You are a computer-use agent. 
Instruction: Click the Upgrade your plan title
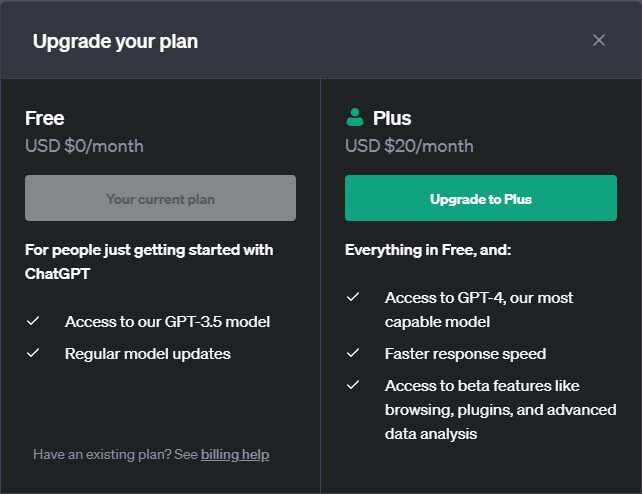(115, 41)
